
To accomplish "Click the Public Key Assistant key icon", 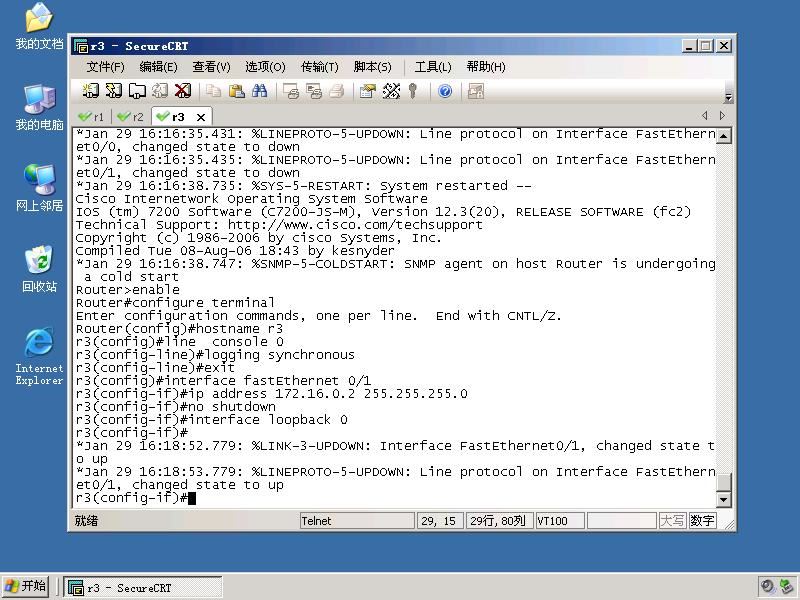I will tap(413, 91).
